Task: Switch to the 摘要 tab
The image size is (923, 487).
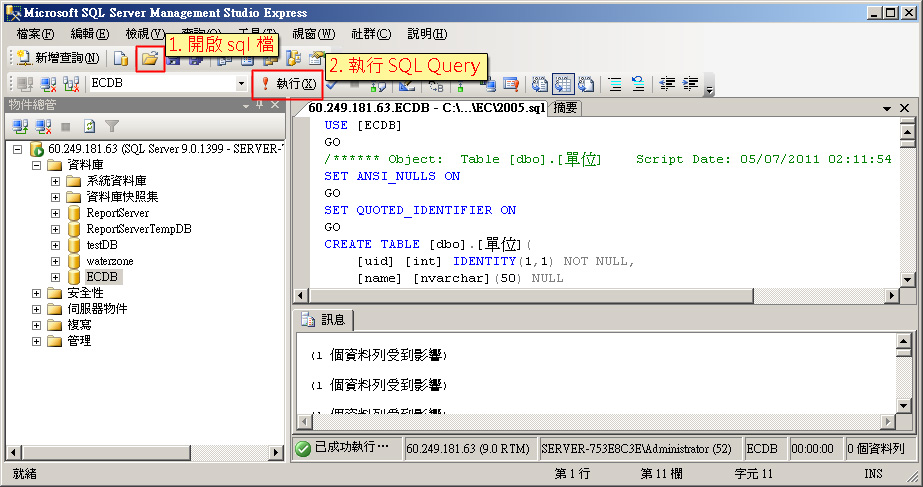Action: 565,108
